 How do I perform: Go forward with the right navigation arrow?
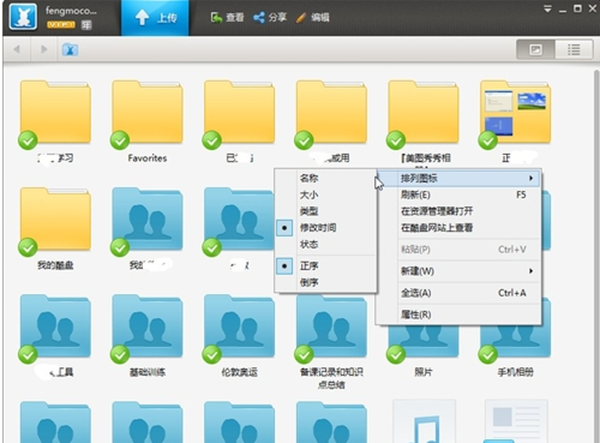pos(44,49)
